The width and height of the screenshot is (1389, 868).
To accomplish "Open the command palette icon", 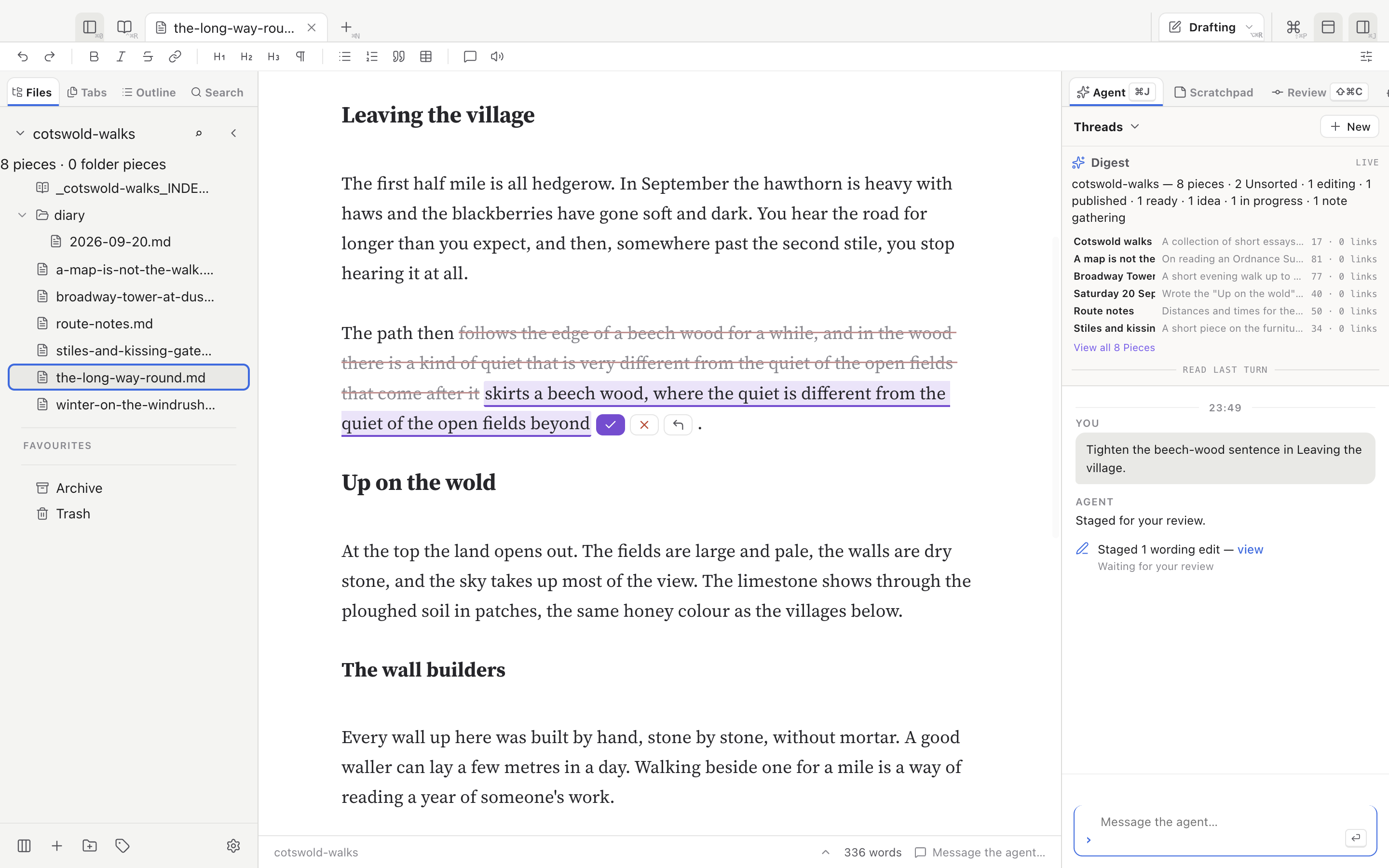I will click(1293, 27).
